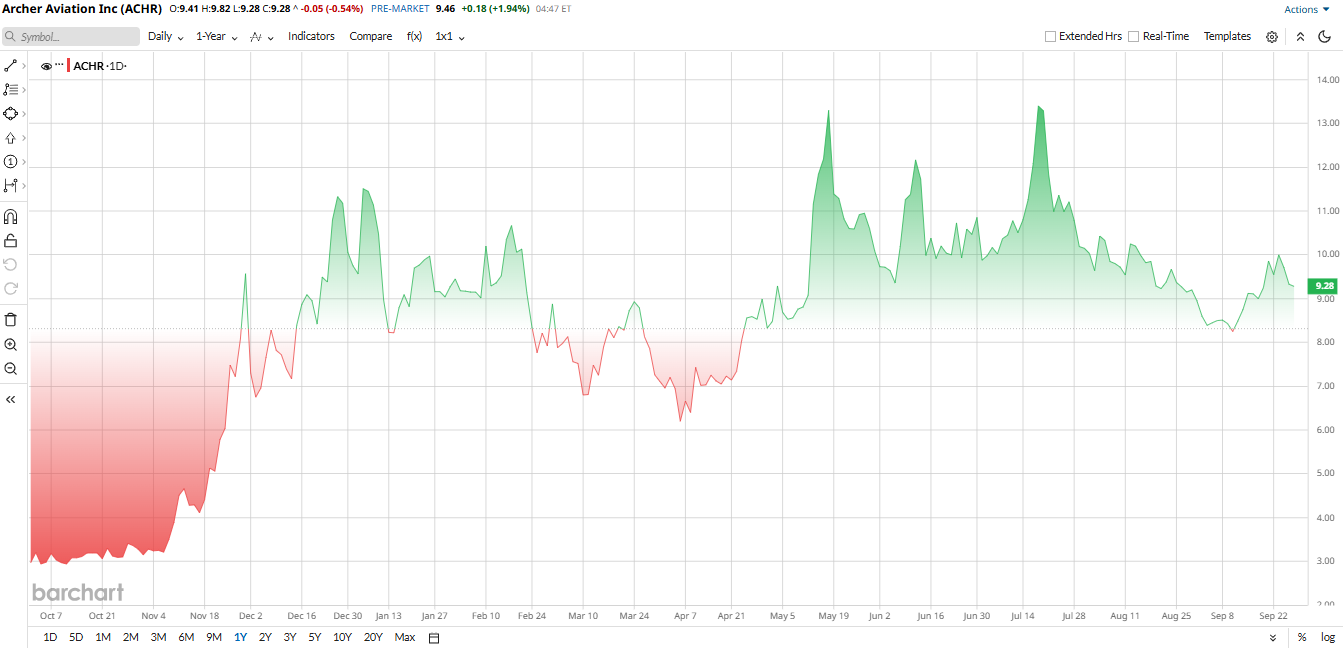The width and height of the screenshot is (1343, 648).
Task: Open the Templates menu
Action: click(1227, 36)
